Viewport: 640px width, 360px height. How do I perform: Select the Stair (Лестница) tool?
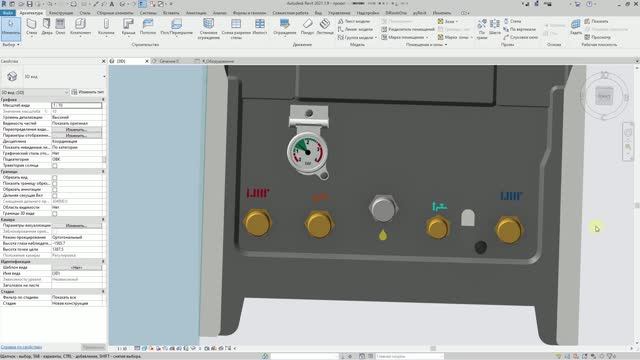pos(325,27)
